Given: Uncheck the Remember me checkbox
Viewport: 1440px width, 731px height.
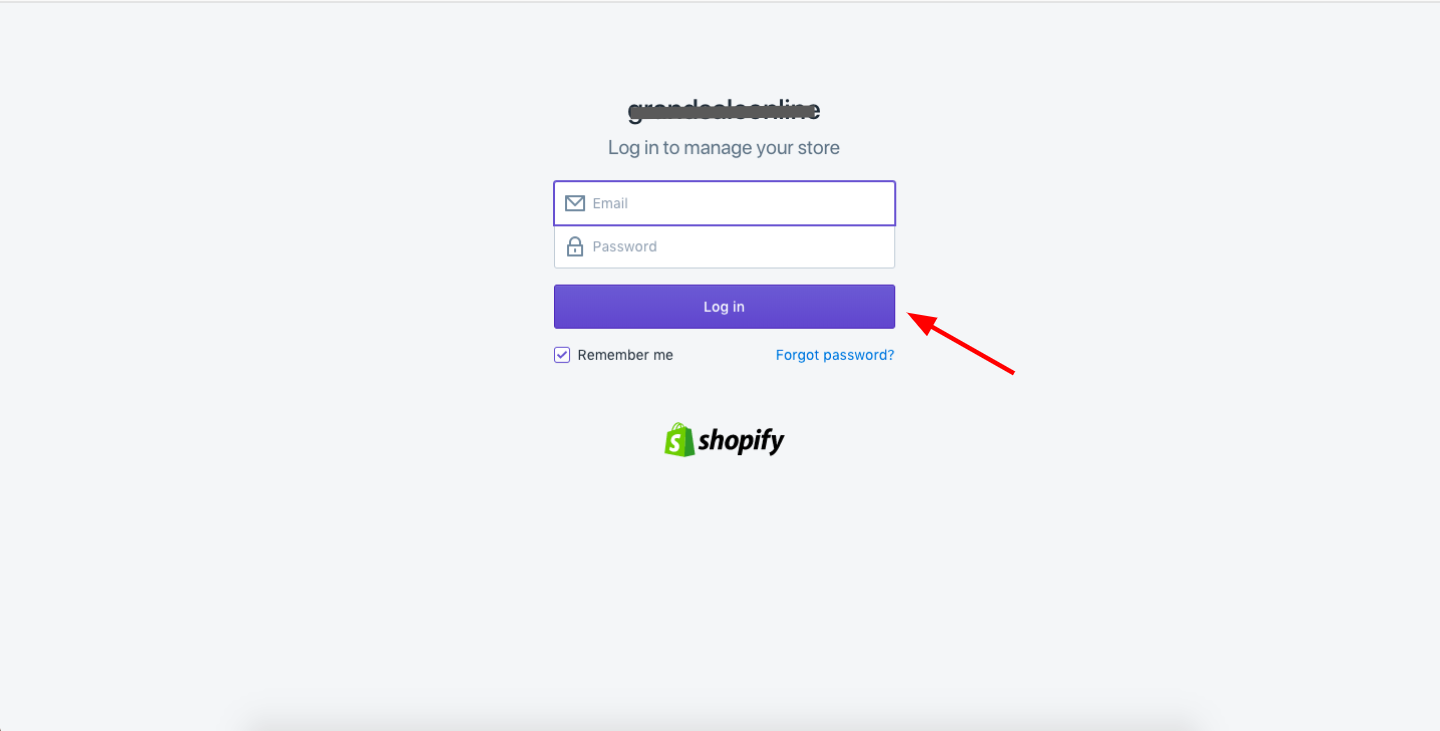Looking at the screenshot, I should point(562,355).
